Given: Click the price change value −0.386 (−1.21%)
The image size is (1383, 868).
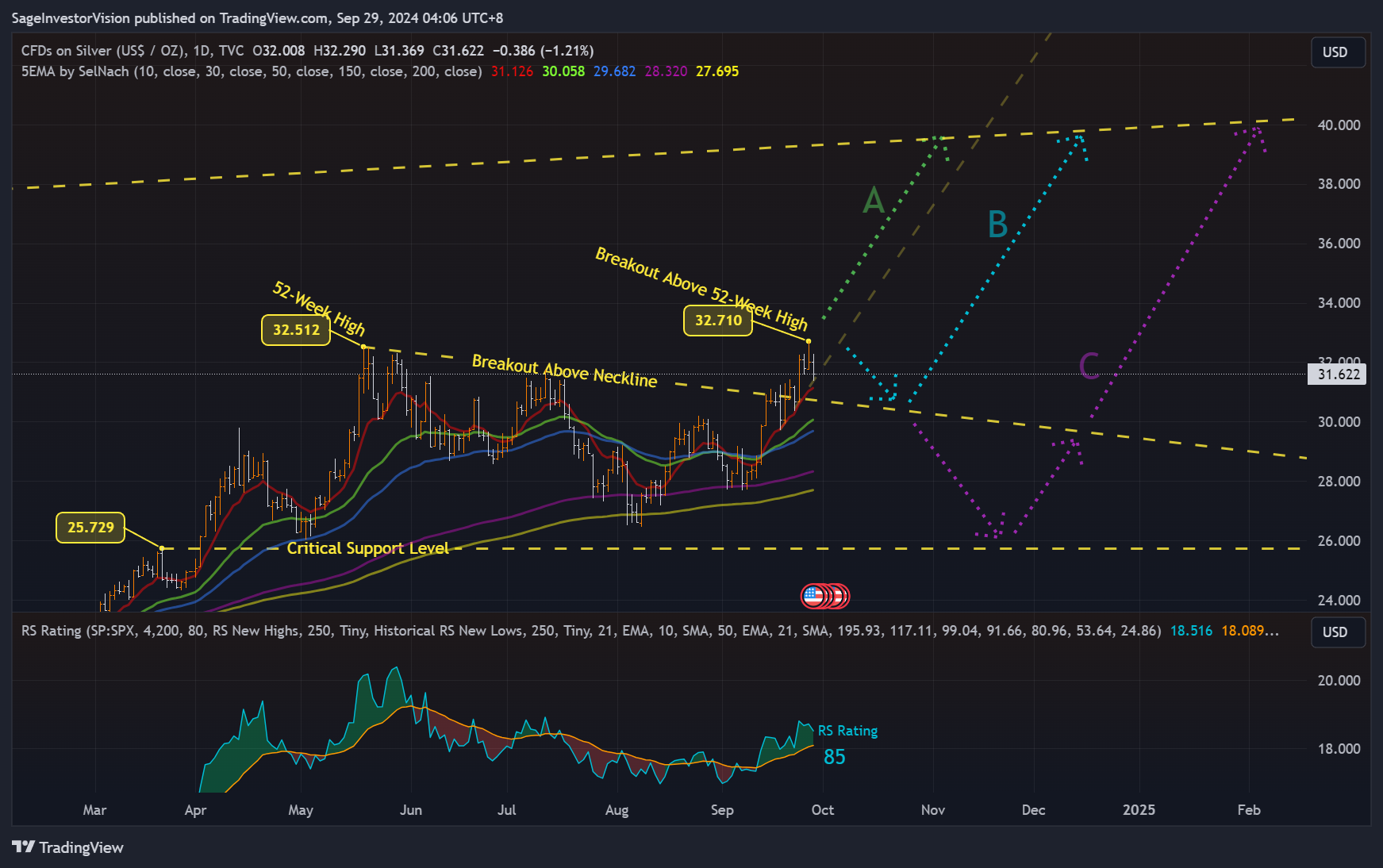Looking at the screenshot, I should (543, 51).
